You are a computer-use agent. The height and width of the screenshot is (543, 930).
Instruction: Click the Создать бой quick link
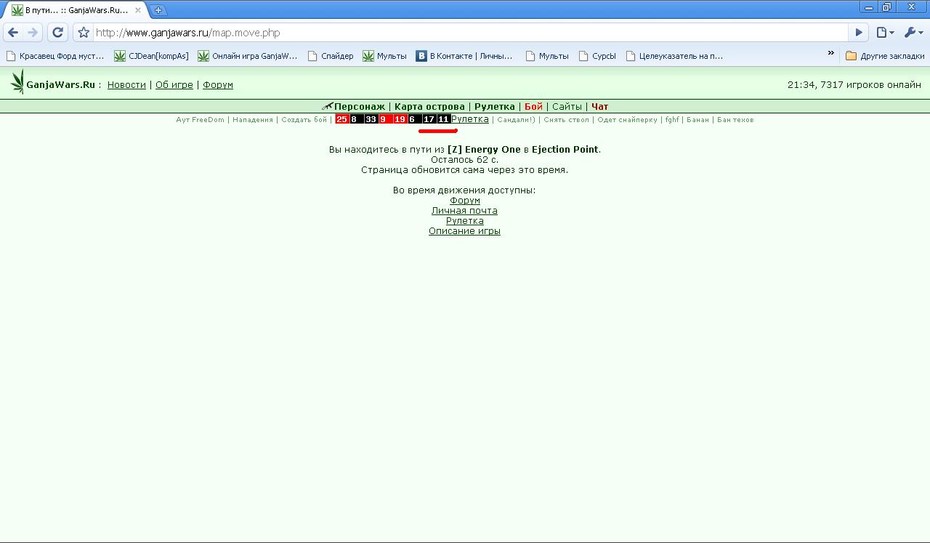[x=304, y=120]
